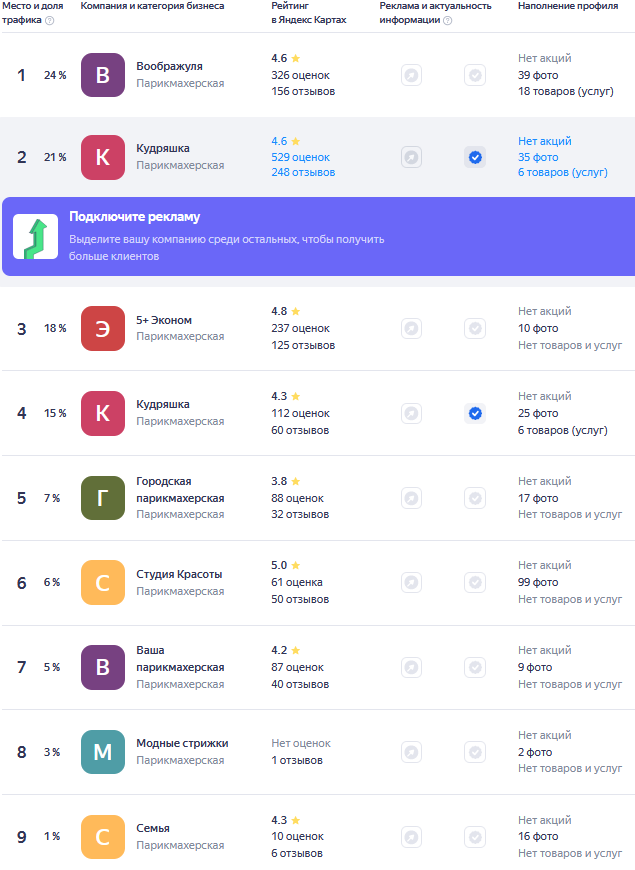Click '326 оценок' in Воображуля row
The image size is (635, 870).
[x=300, y=75]
